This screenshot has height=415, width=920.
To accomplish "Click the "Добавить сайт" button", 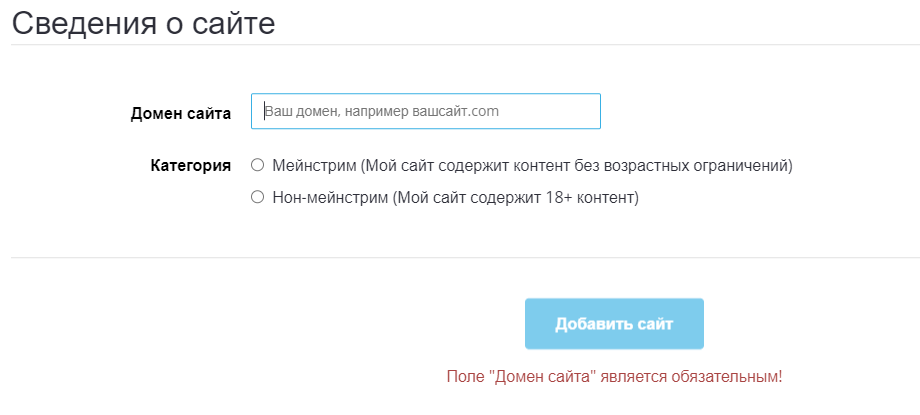I will [614, 323].
